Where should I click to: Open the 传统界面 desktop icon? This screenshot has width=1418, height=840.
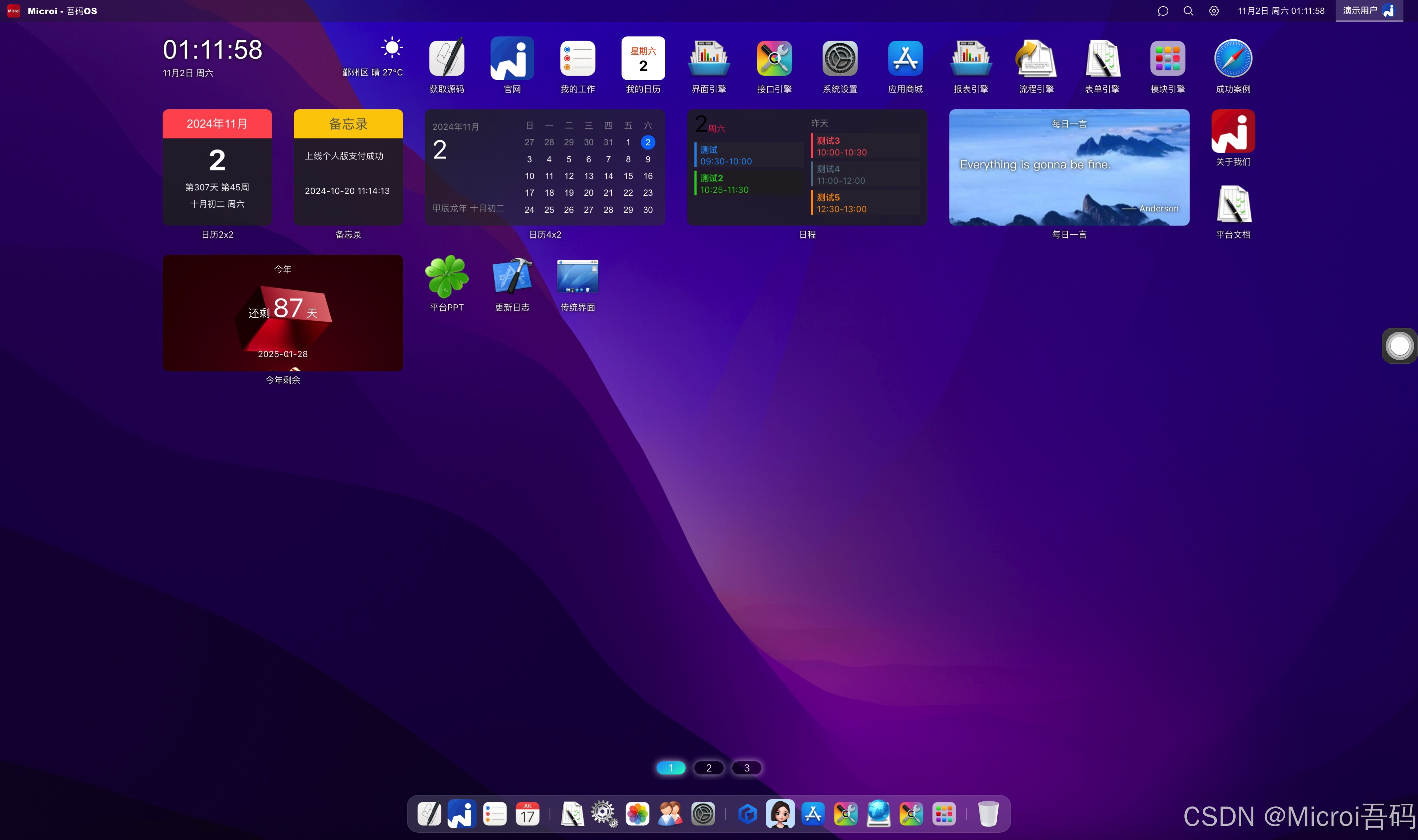577,277
